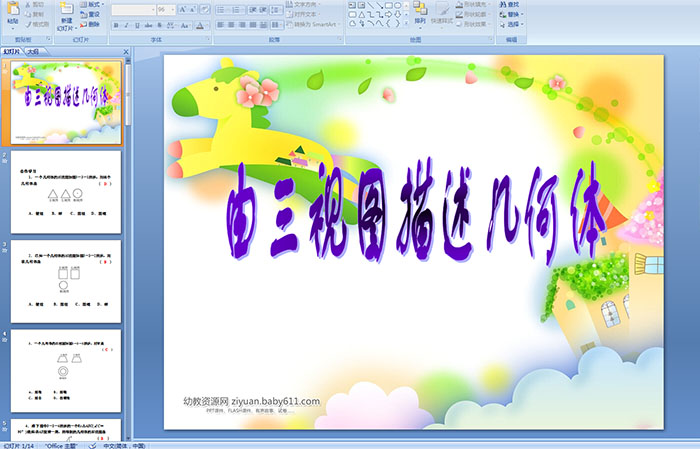Open the Shape Fill (形状填充) color menu
The image size is (700, 449).
click(473, 4)
